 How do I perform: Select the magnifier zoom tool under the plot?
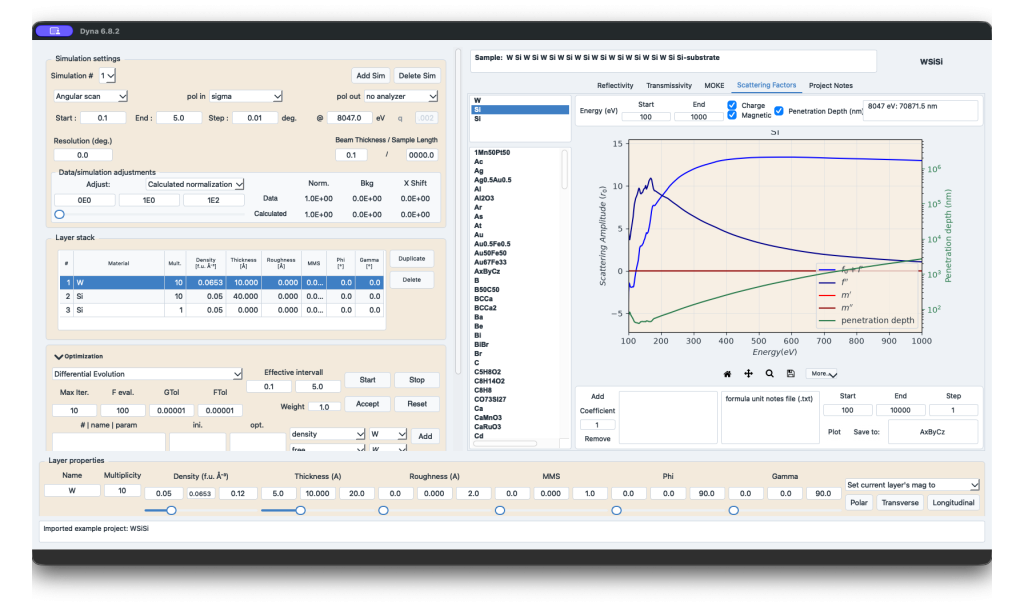tap(769, 374)
